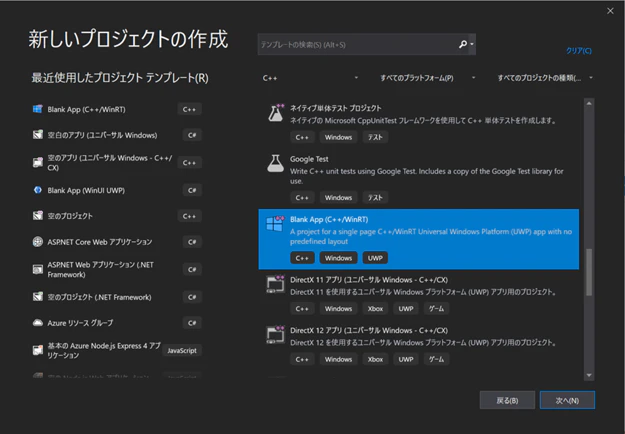Viewport: 625px width, 434px height.
Task: Select the Google Test template title
Action: pos(309,159)
